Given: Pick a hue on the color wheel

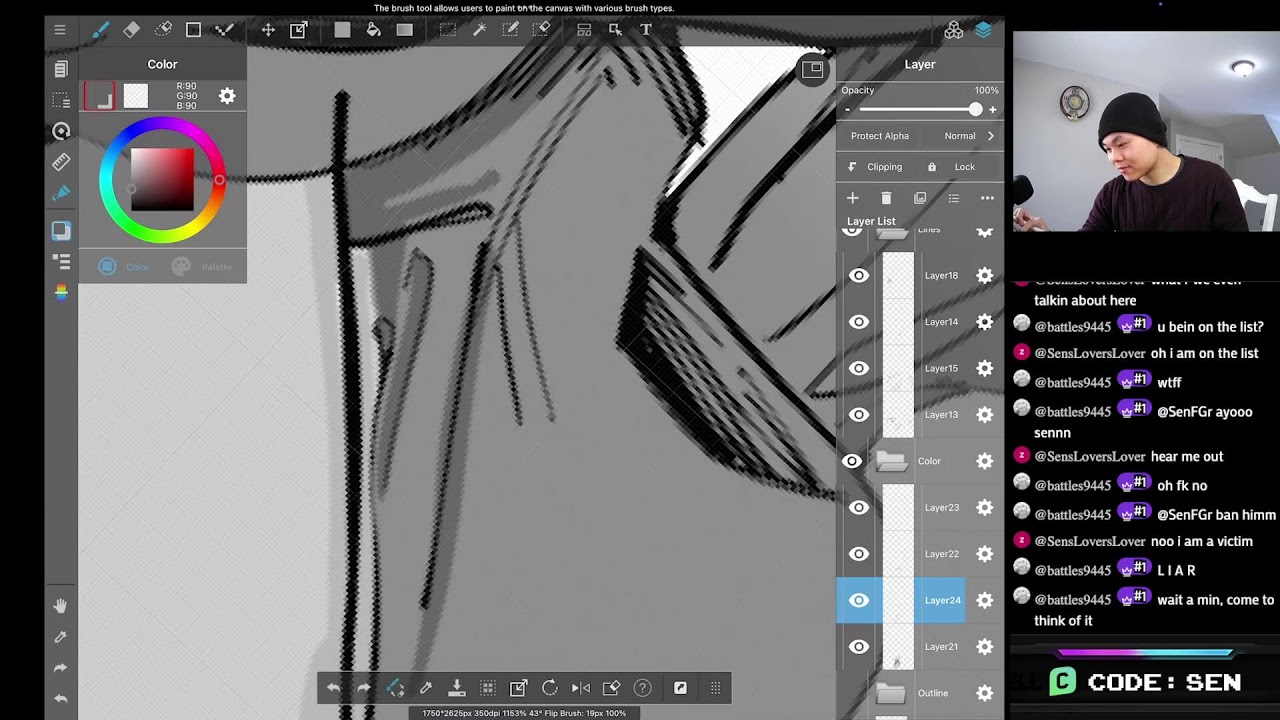Looking at the screenshot, I should (x=161, y=180).
